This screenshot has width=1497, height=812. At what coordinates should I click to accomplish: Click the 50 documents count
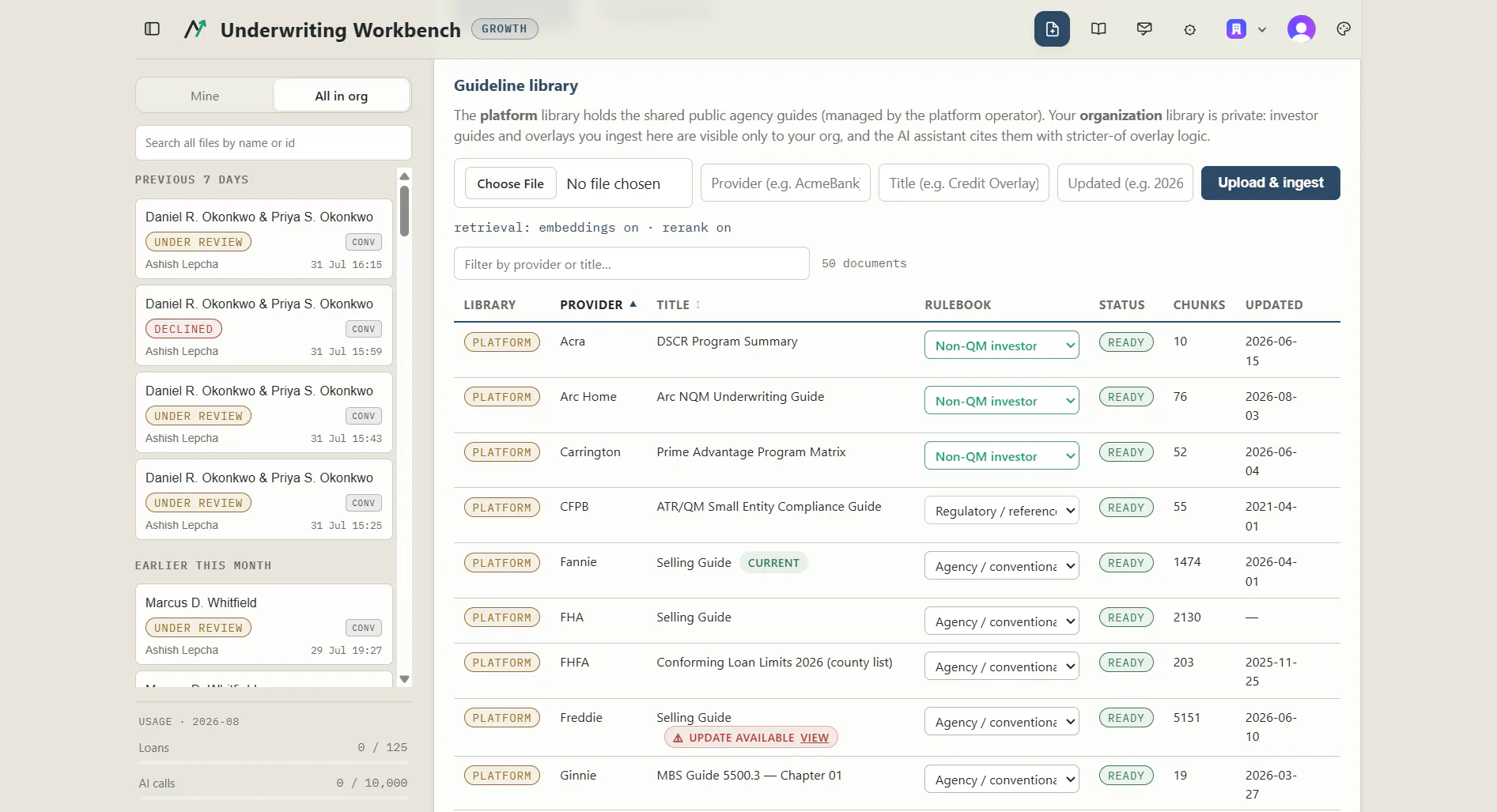coord(864,263)
